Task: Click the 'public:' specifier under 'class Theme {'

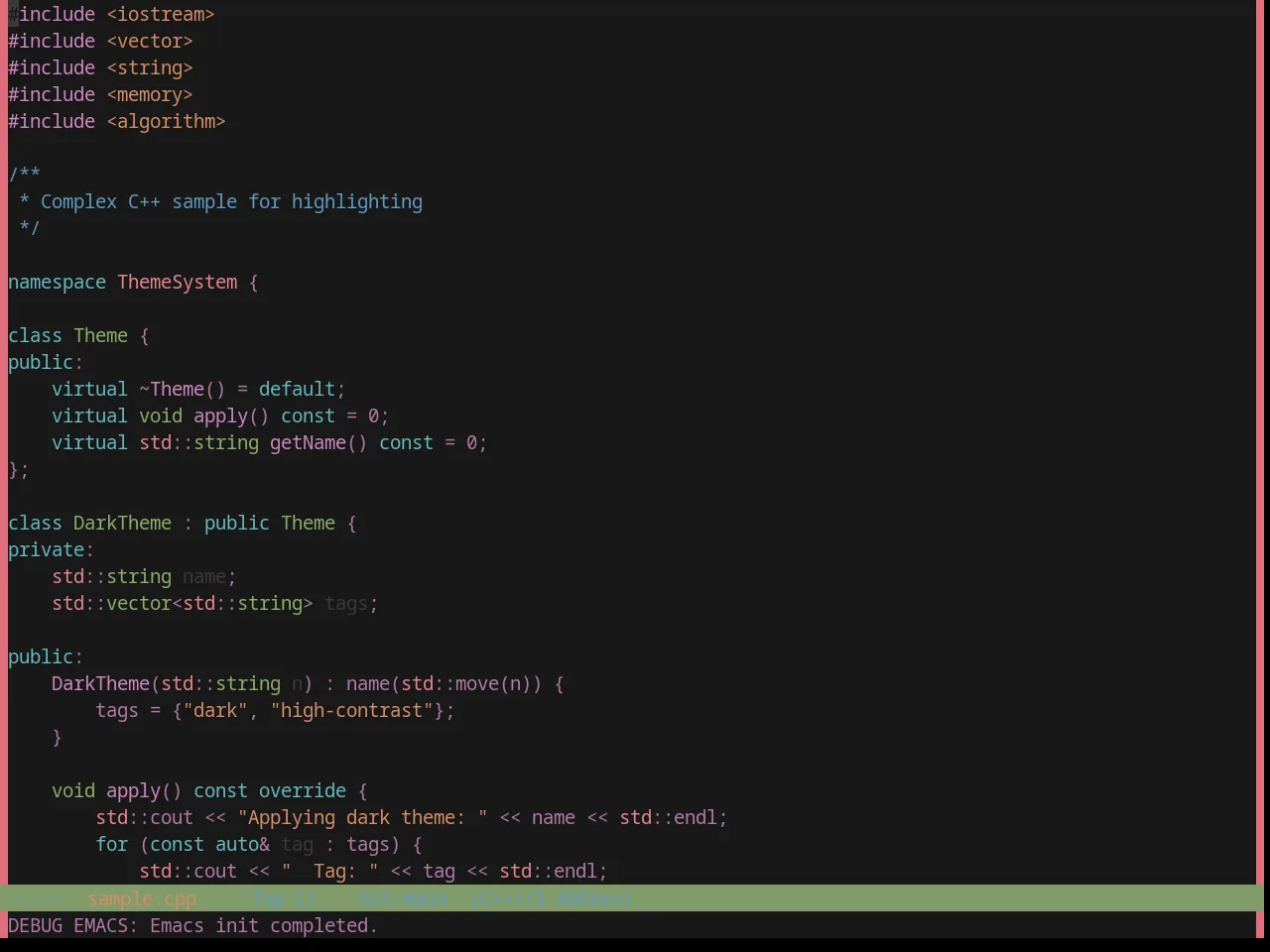Action: pos(46,362)
